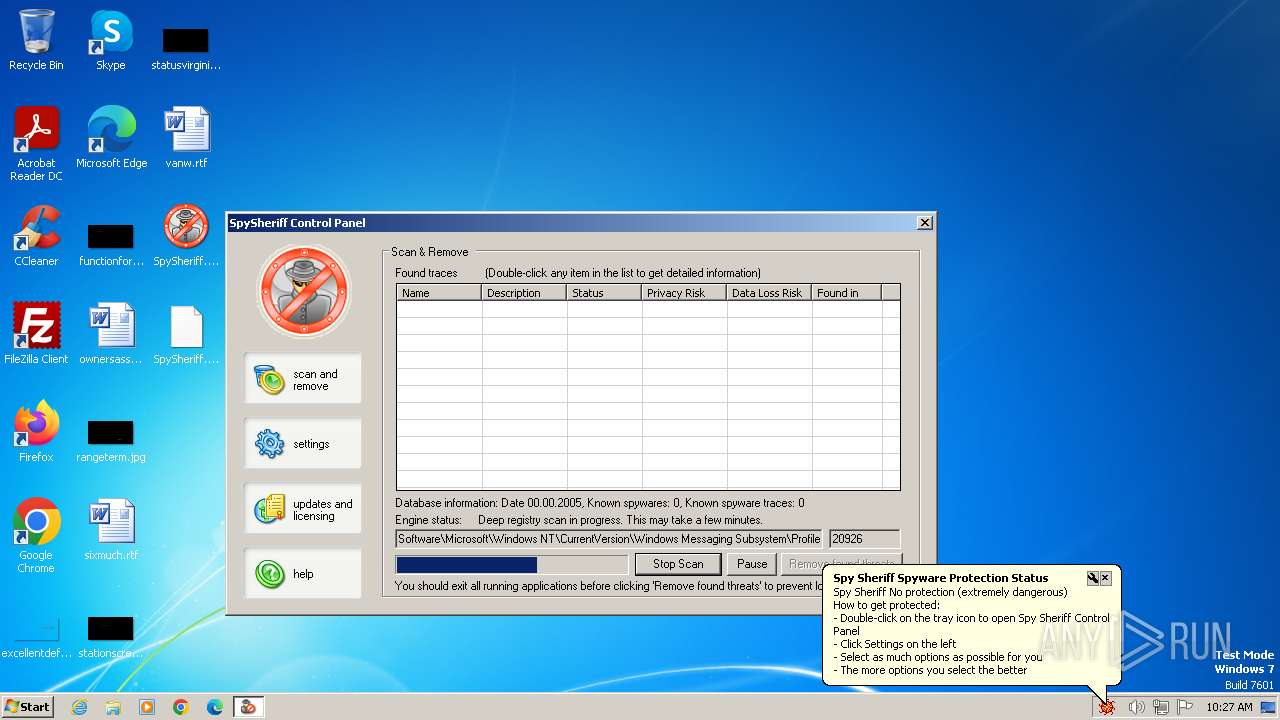Pause the scan

click(752, 564)
